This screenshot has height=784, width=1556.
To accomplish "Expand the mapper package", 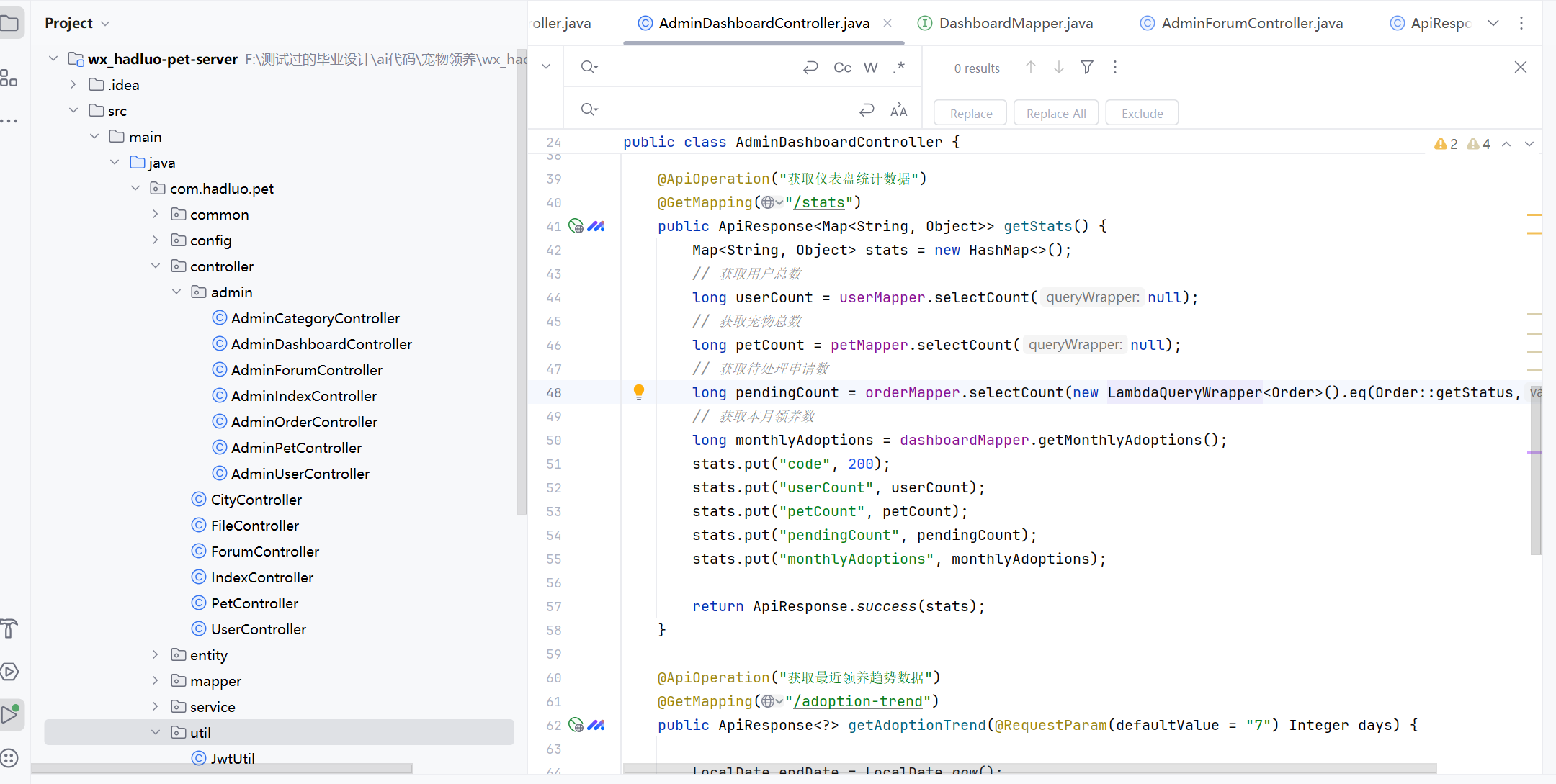I will tap(155, 680).
